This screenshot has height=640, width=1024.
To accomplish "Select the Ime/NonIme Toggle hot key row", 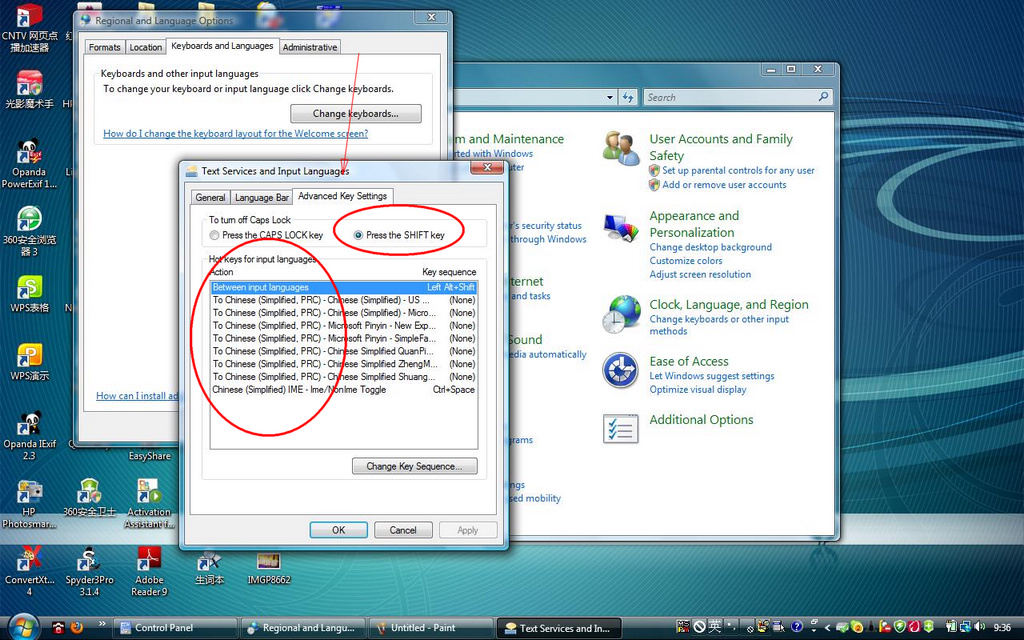I will pos(344,390).
